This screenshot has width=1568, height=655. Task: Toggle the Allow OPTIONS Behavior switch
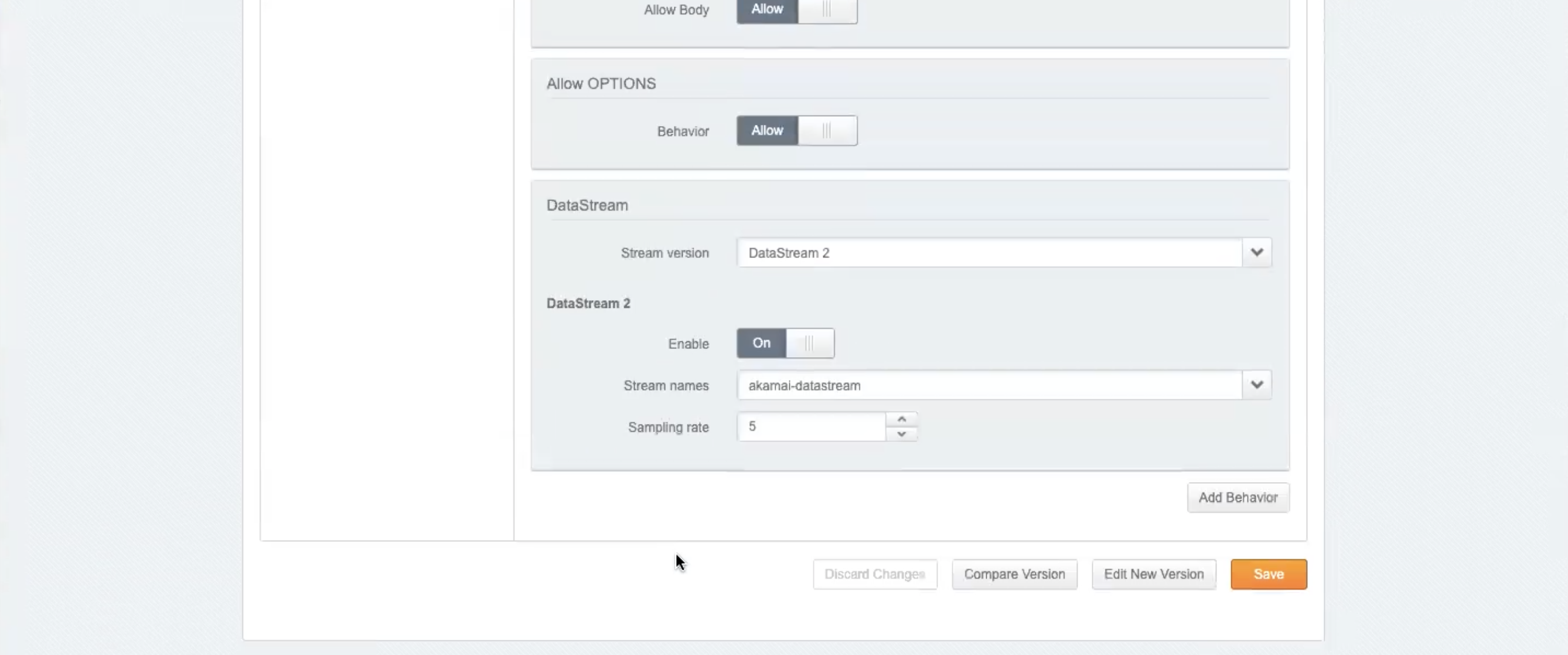pos(796,130)
